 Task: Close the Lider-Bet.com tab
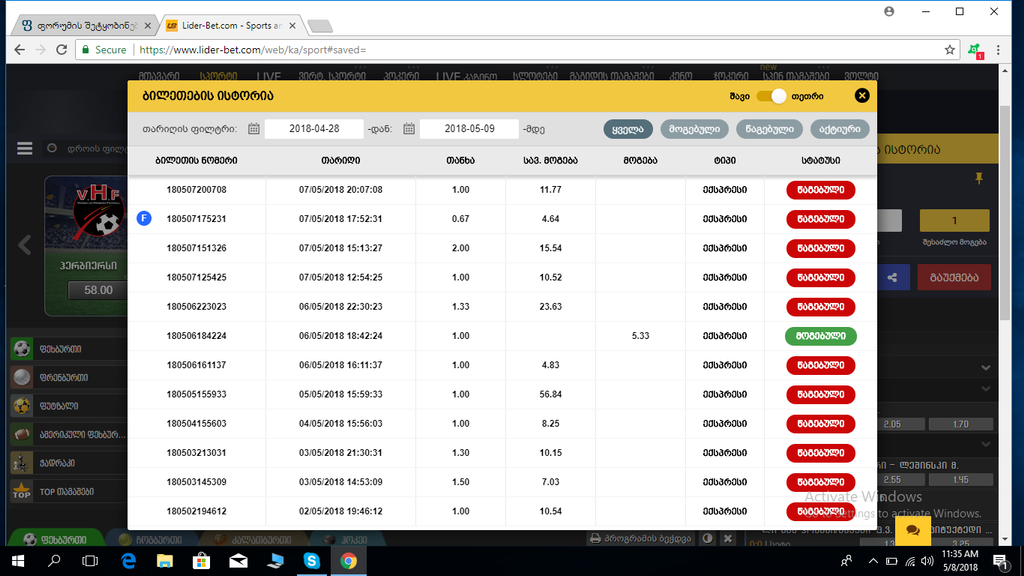tap(292, 25)
